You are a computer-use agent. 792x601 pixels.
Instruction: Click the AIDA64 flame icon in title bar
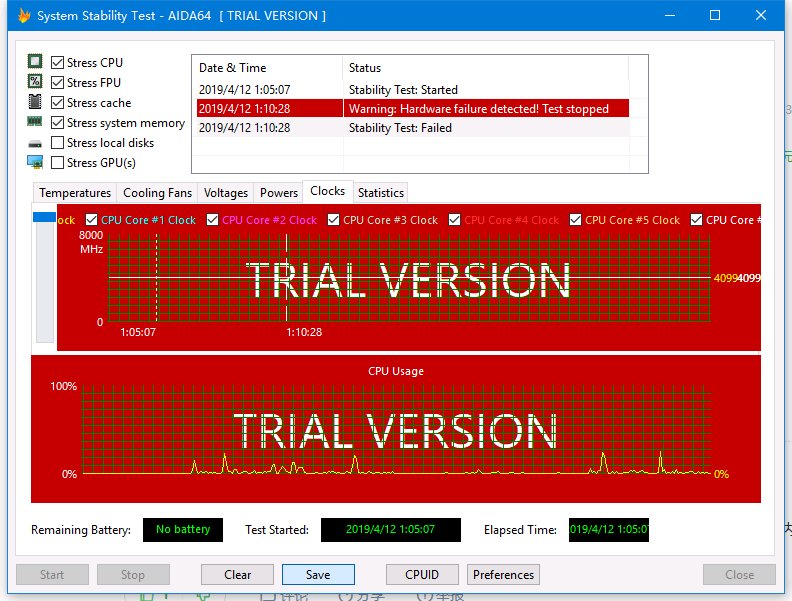pos(24,16)
